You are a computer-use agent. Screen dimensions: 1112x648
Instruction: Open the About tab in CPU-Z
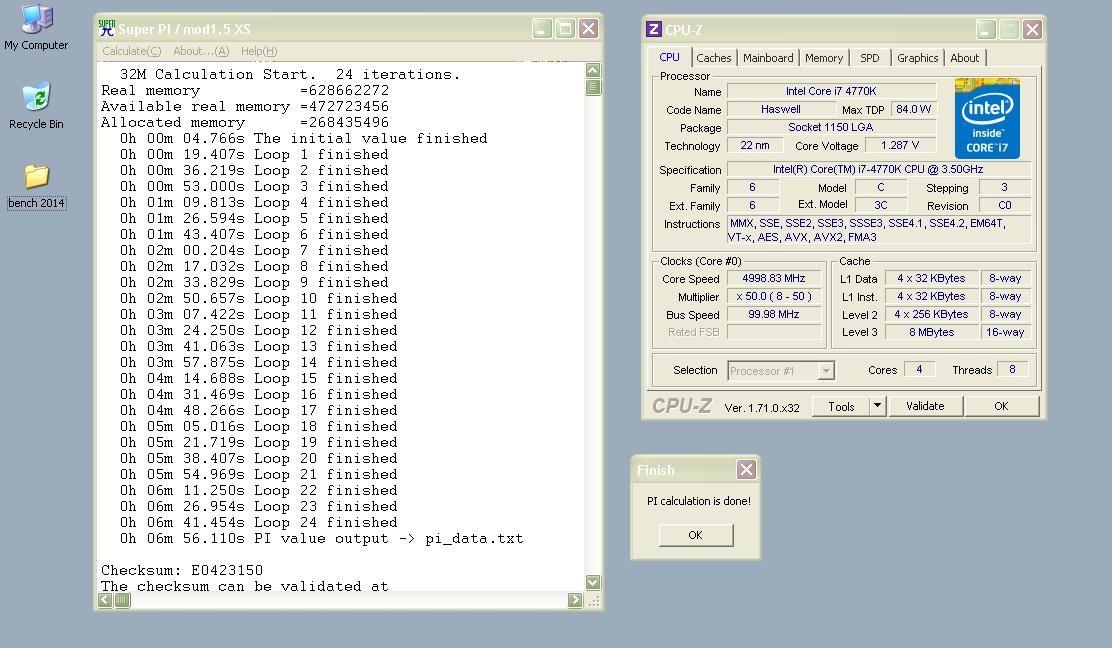point(964,58)
